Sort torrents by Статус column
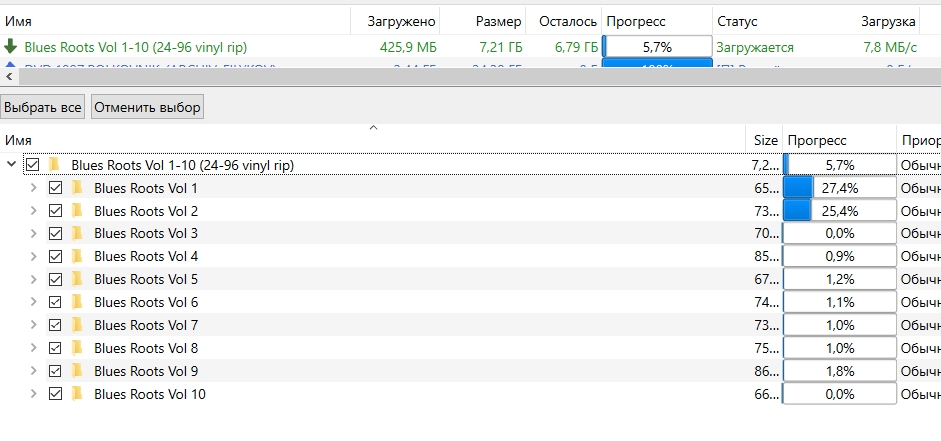Viewport: 941px width, 441px height. pyautogui.click(x=761, y=22)
